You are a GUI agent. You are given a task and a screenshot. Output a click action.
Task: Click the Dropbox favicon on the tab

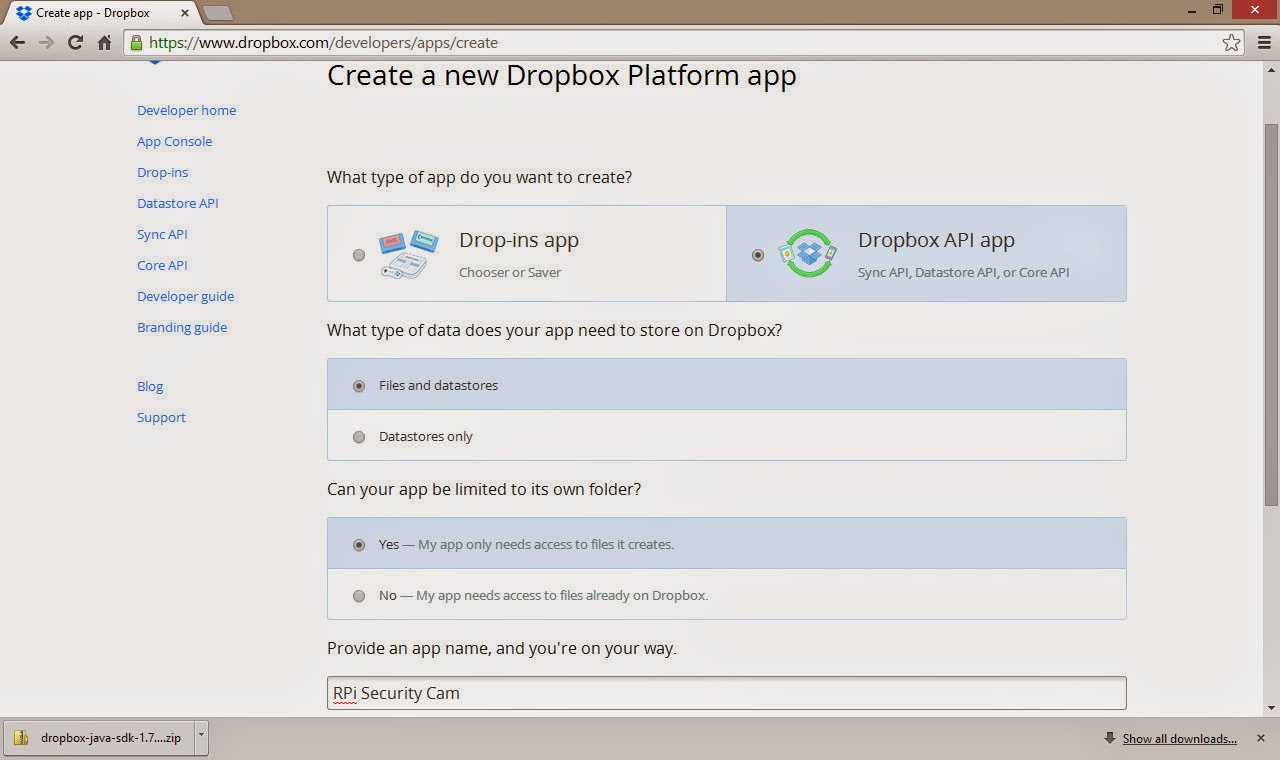24,13
